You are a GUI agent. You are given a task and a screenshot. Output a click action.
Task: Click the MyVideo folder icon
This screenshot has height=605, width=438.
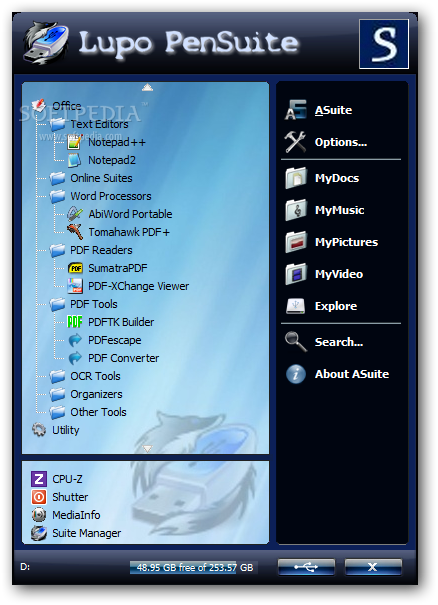(x=296, y=274)
